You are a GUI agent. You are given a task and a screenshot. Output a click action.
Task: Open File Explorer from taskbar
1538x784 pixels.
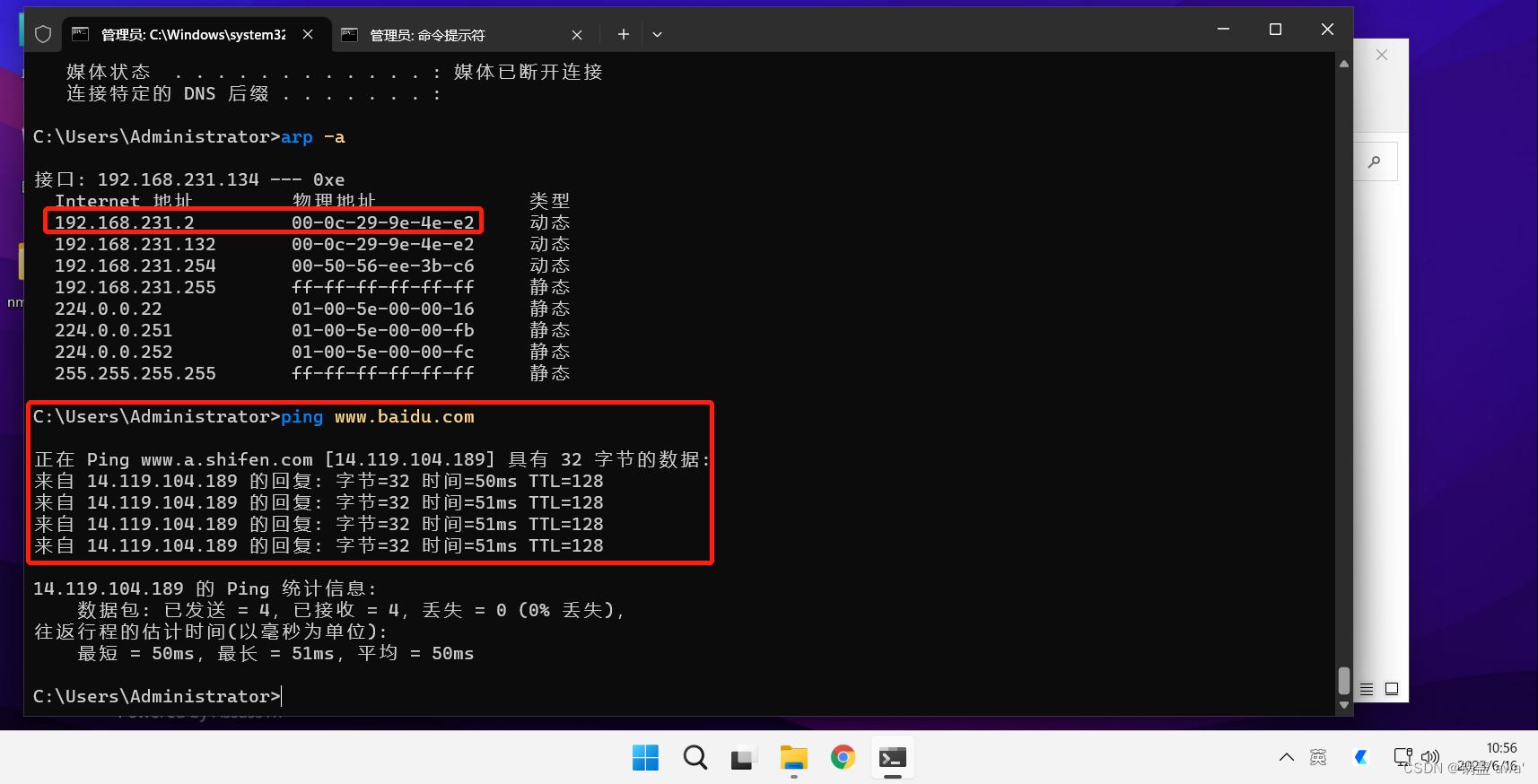tap(793, 758)
